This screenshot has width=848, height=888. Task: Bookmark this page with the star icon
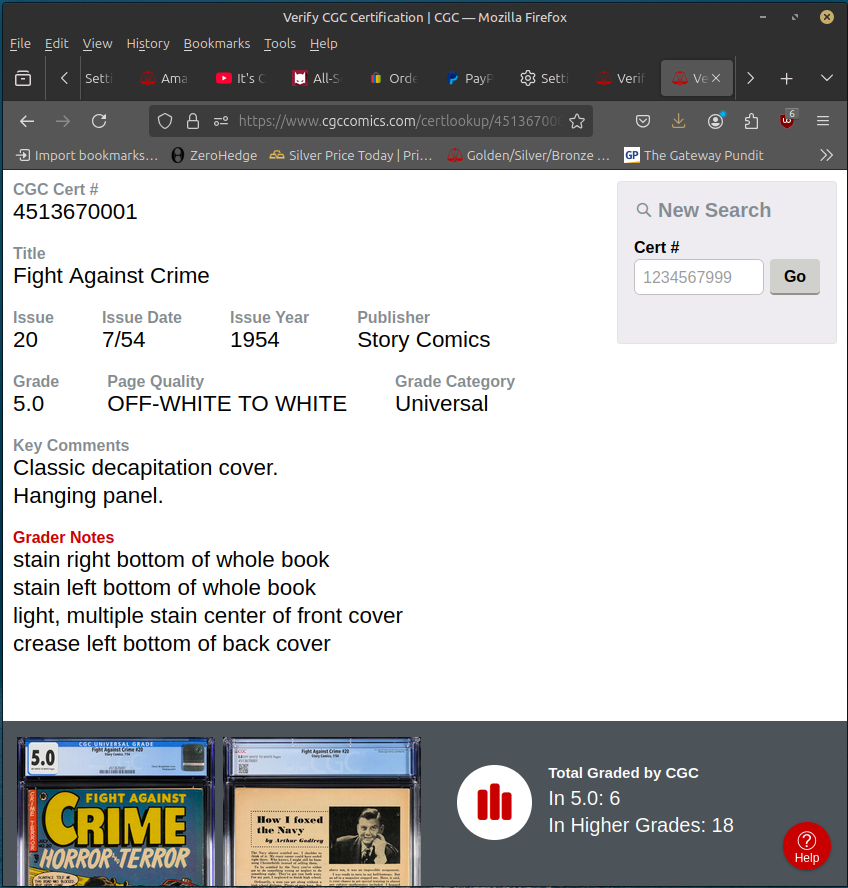(x=577, y=119)
